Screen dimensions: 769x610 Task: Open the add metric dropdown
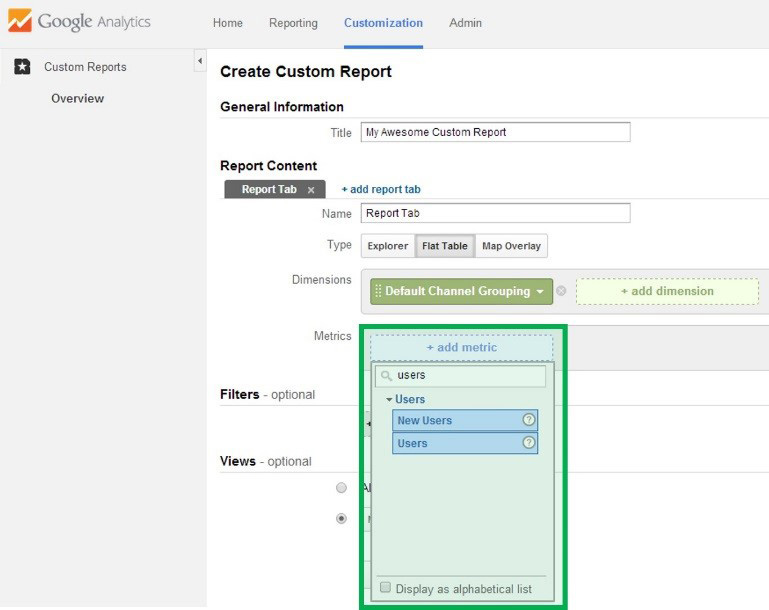461,348
